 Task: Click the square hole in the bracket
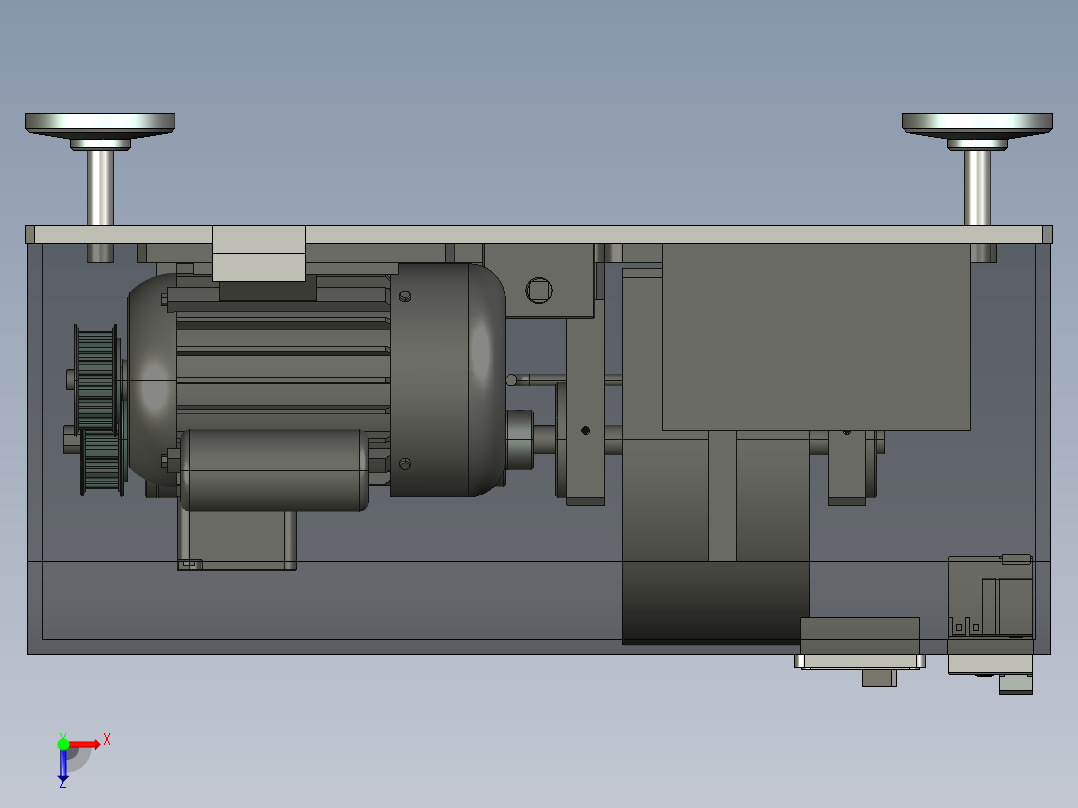click(539, 290)
